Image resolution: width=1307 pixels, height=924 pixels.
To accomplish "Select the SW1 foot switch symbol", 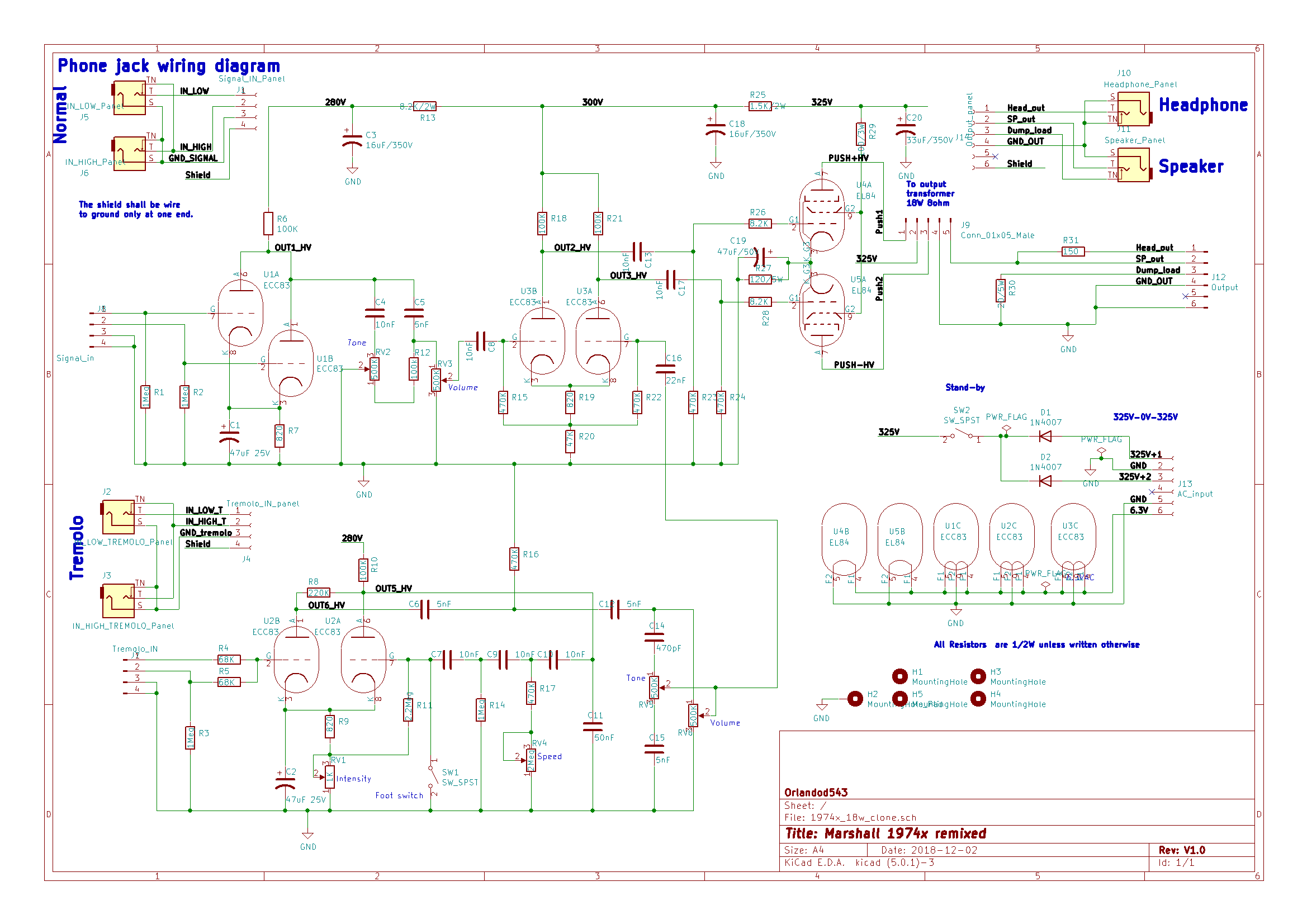I will [x=432, y=777].
